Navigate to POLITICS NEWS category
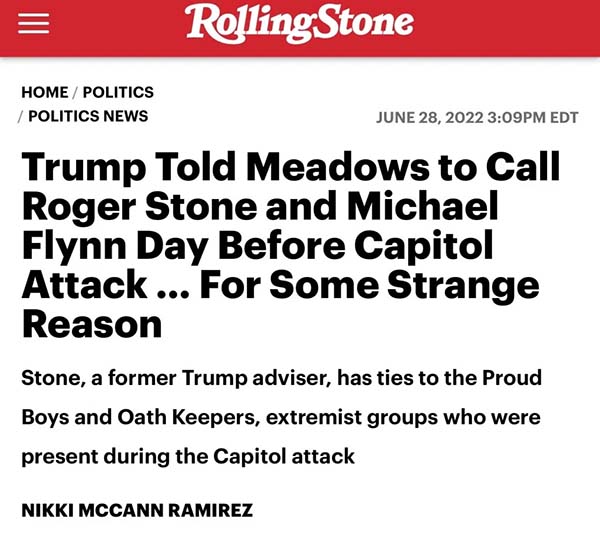This screenshot has height=534, width=600. (x=88, y=116)
